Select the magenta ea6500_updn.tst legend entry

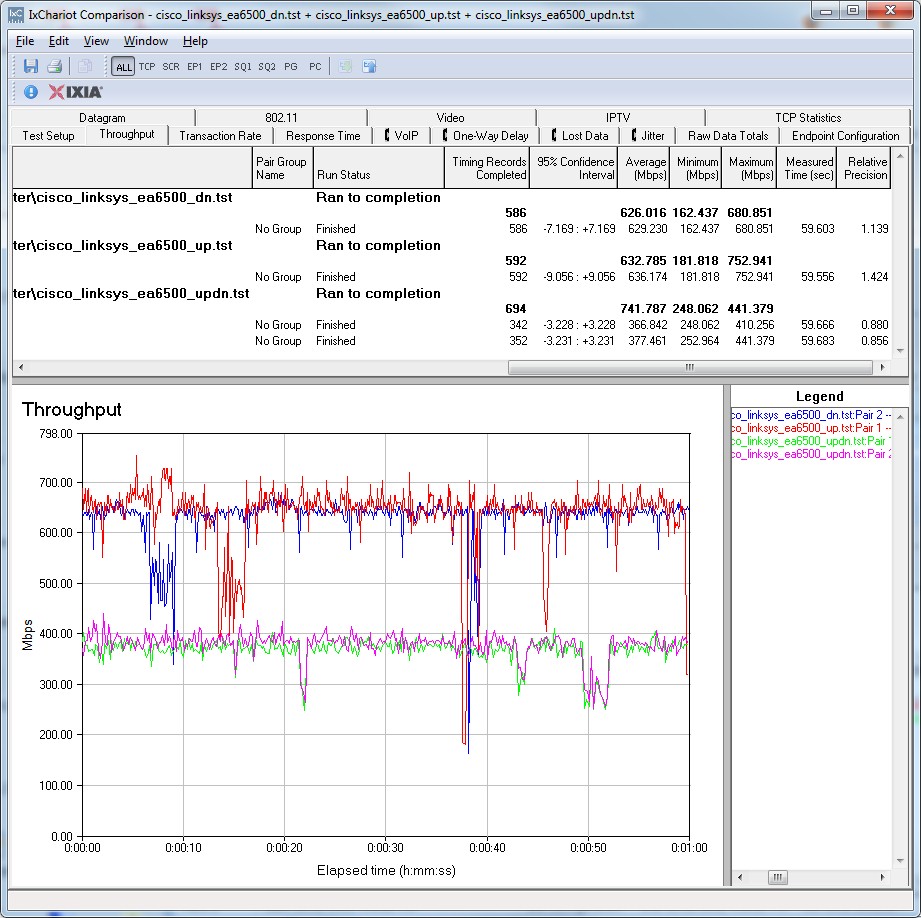pos(811,454)
